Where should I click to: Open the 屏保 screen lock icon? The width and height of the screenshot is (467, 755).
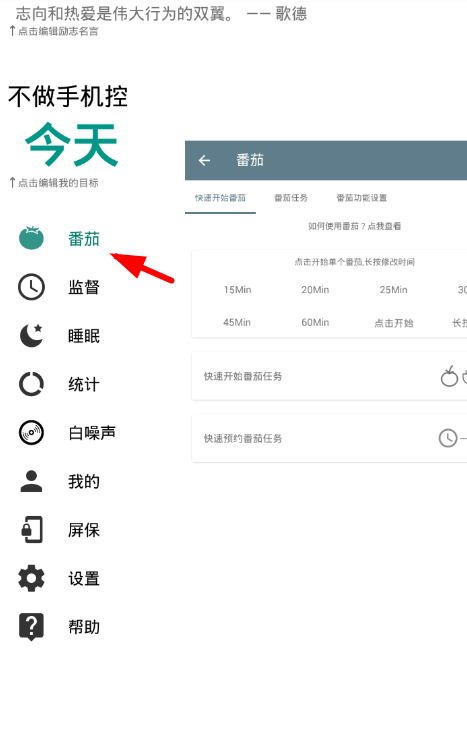coord(31,530)
